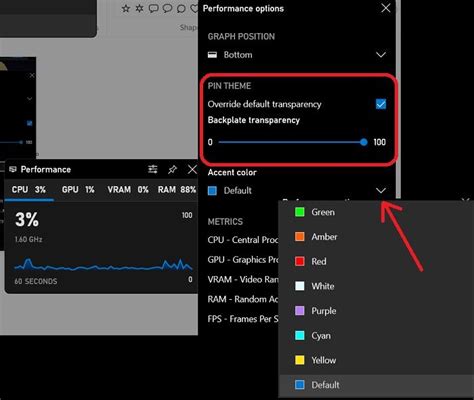This screenshot has height=400, width=474.
Task: Click chevron in left background widget
Action: [29, 99]
